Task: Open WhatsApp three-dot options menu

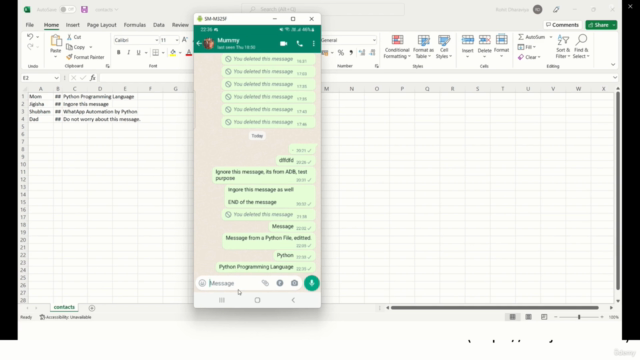Action: click(x=313, y=43)
